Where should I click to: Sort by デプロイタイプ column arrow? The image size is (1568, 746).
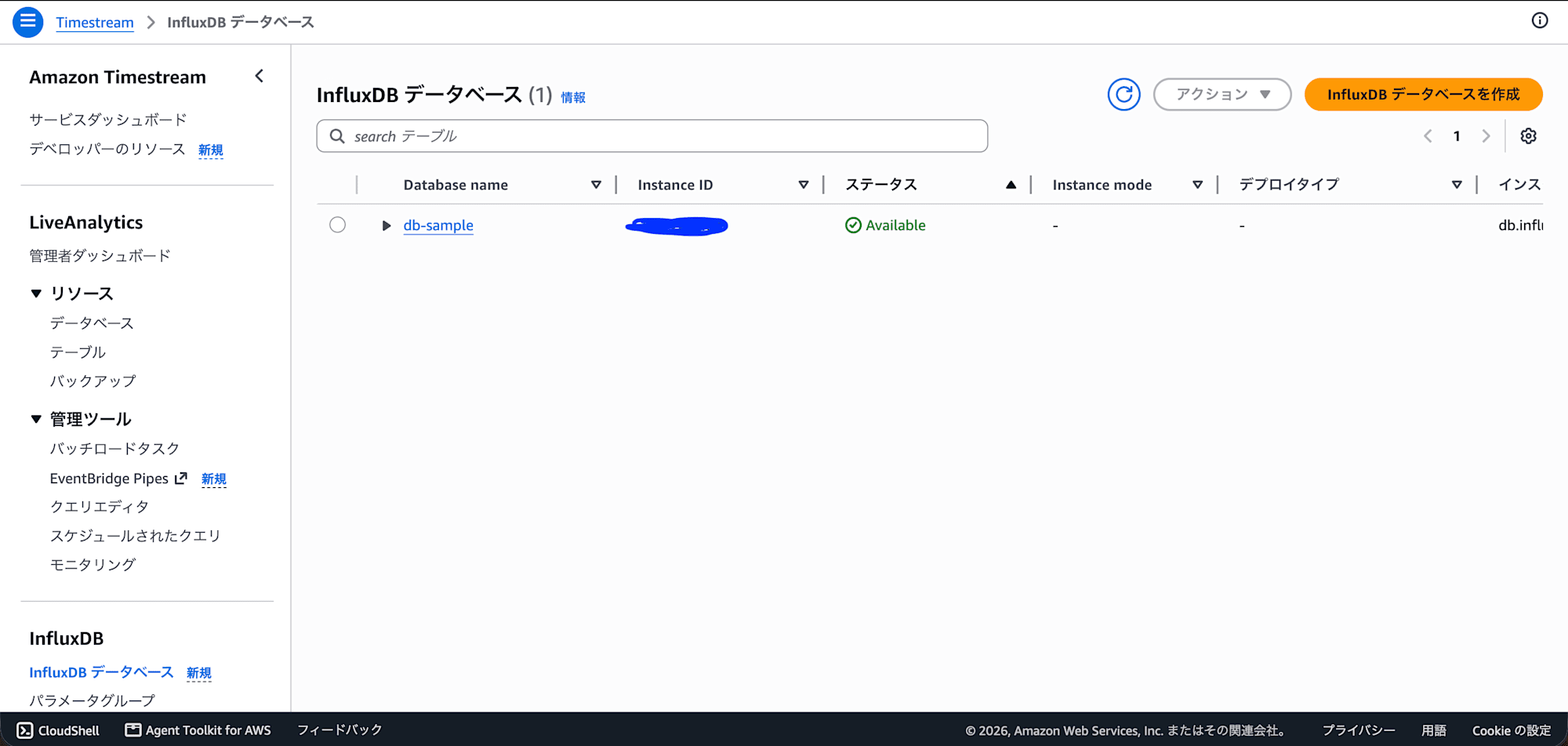tap(1457, 185)
